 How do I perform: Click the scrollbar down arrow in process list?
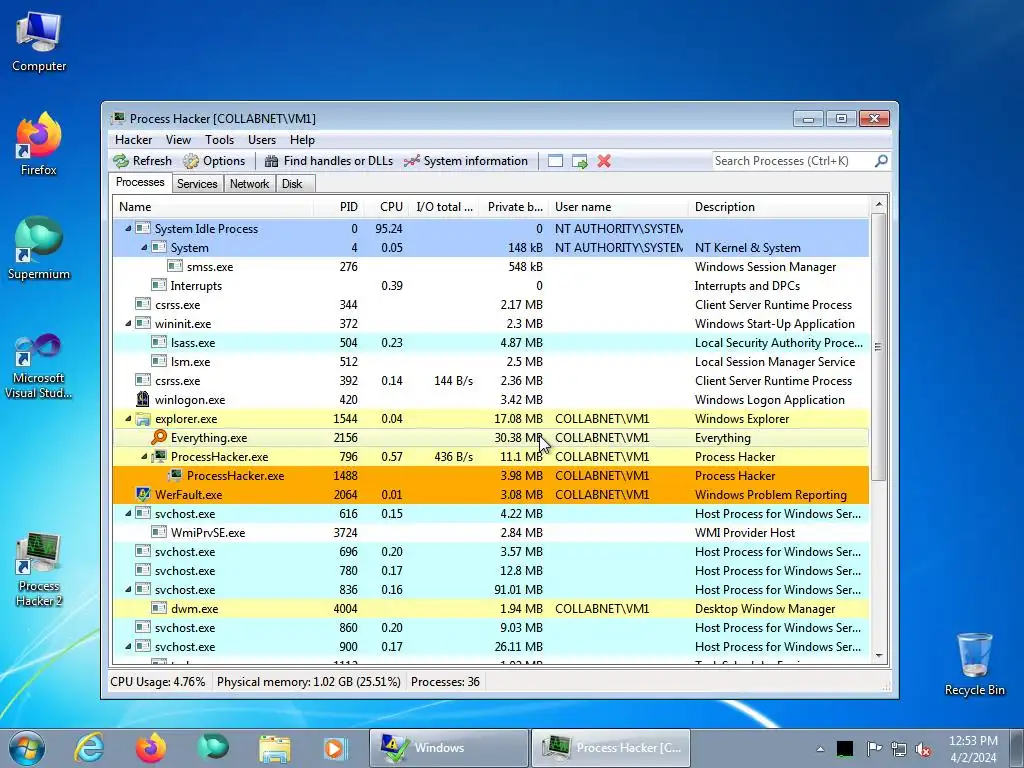[x=878, y=656]
